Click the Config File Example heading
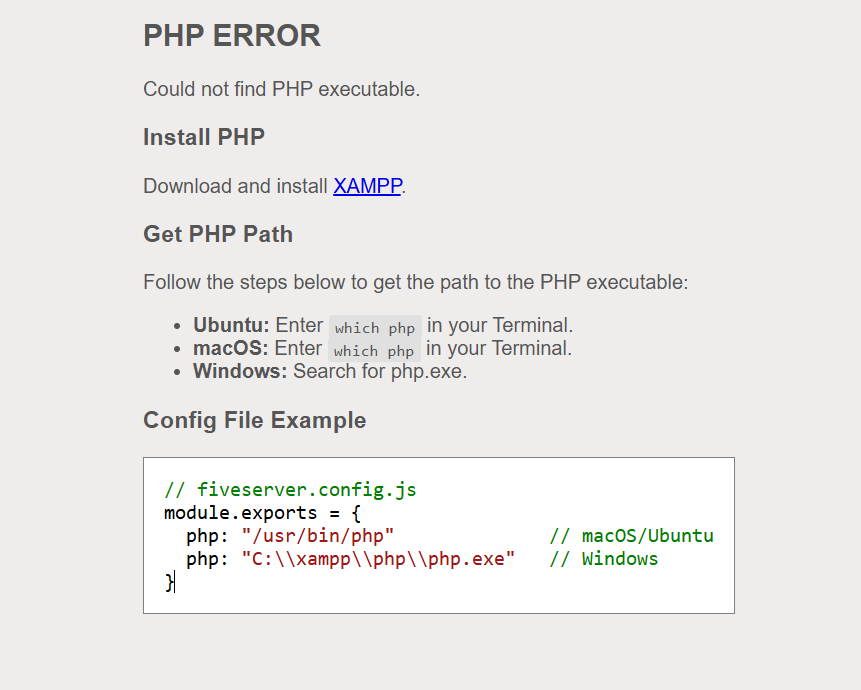The width and height of the screenshot is (861, 690). [255, 420]
